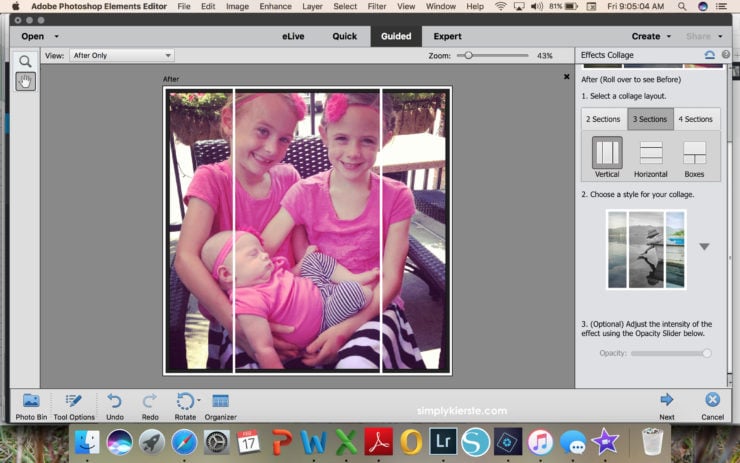Open the View 'After Only' dropdown
740x463 pixels.
click(x=122, y=55)
